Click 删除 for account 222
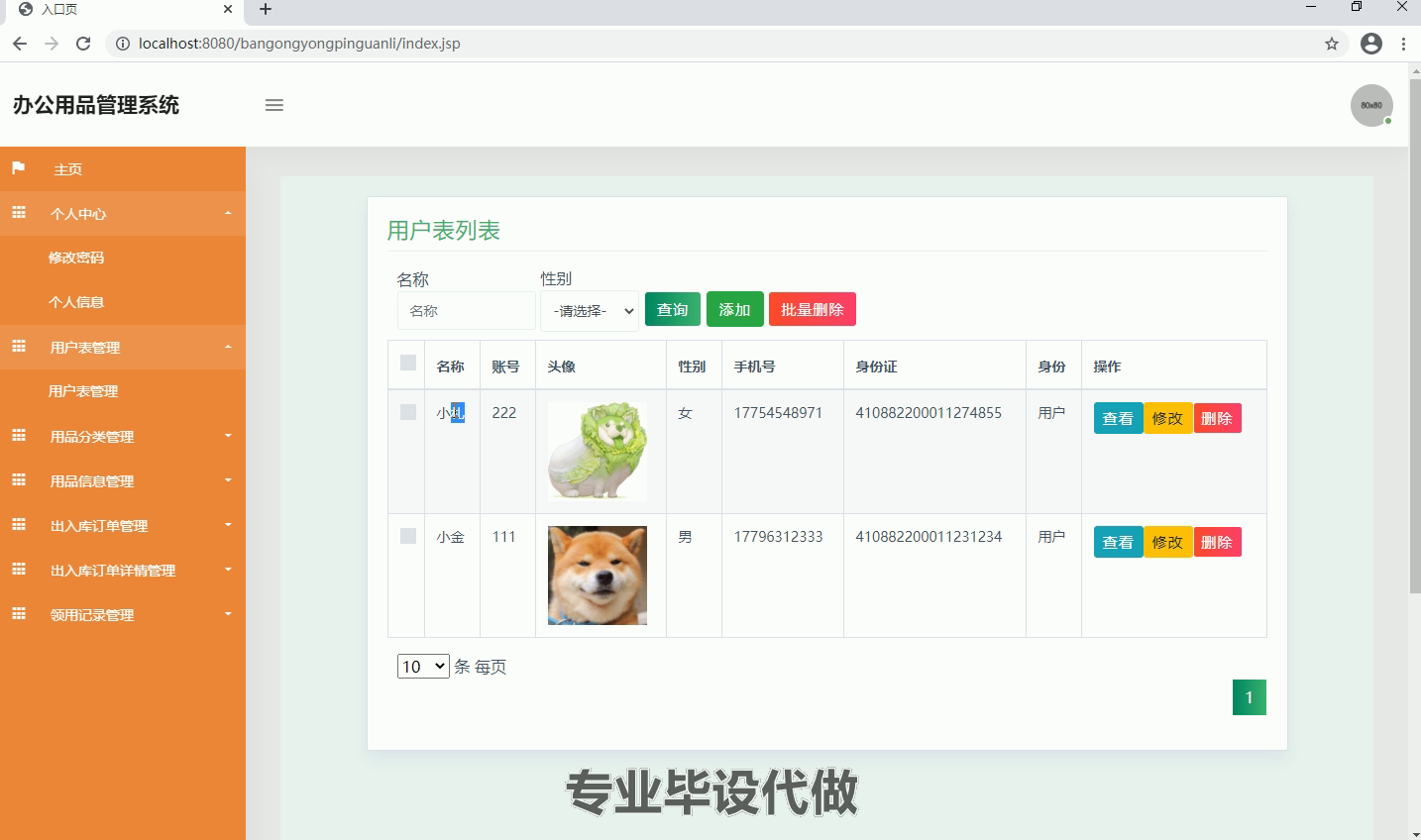 1217,418
